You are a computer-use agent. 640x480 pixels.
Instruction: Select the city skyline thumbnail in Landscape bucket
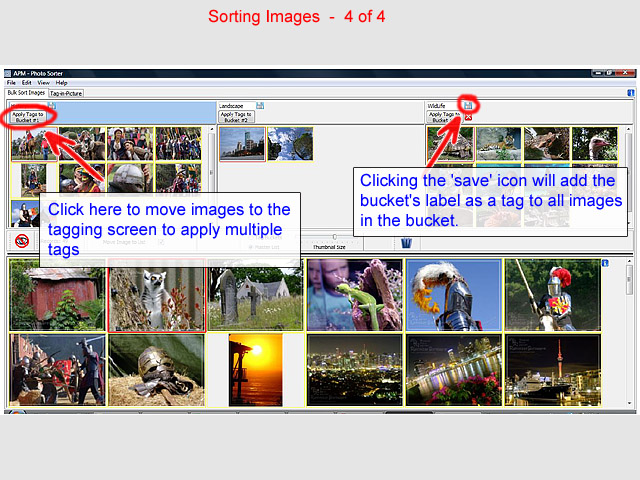(242, 144)
